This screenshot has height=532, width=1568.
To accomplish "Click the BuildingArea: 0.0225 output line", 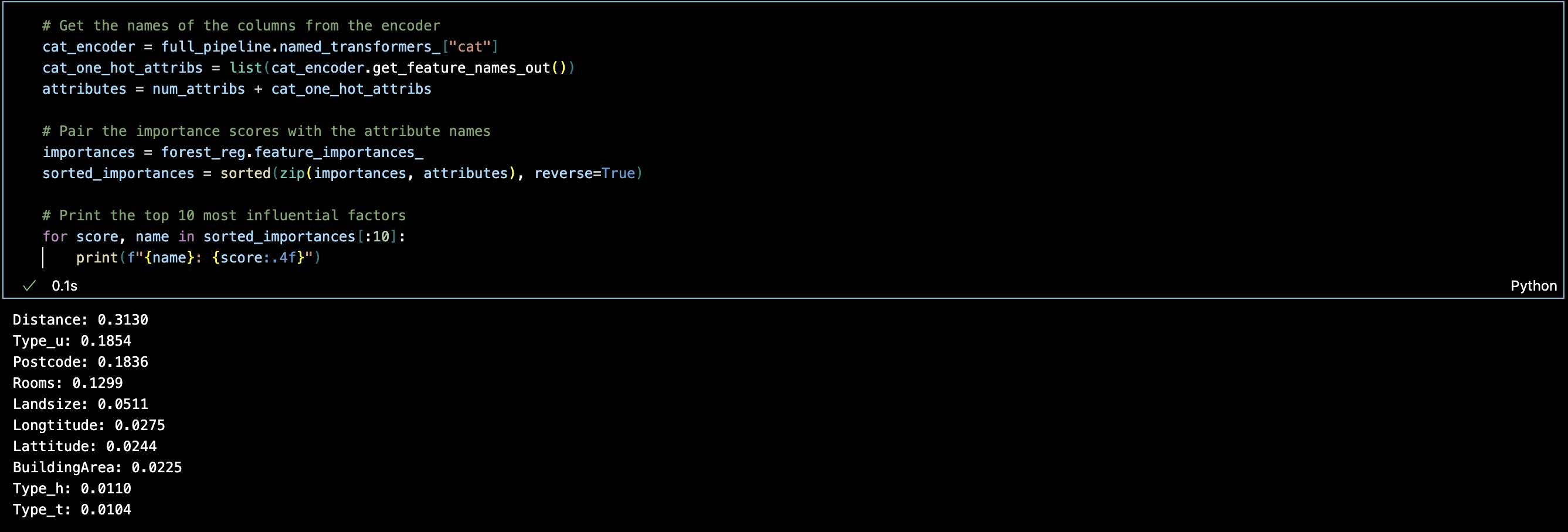I will 97,468.
